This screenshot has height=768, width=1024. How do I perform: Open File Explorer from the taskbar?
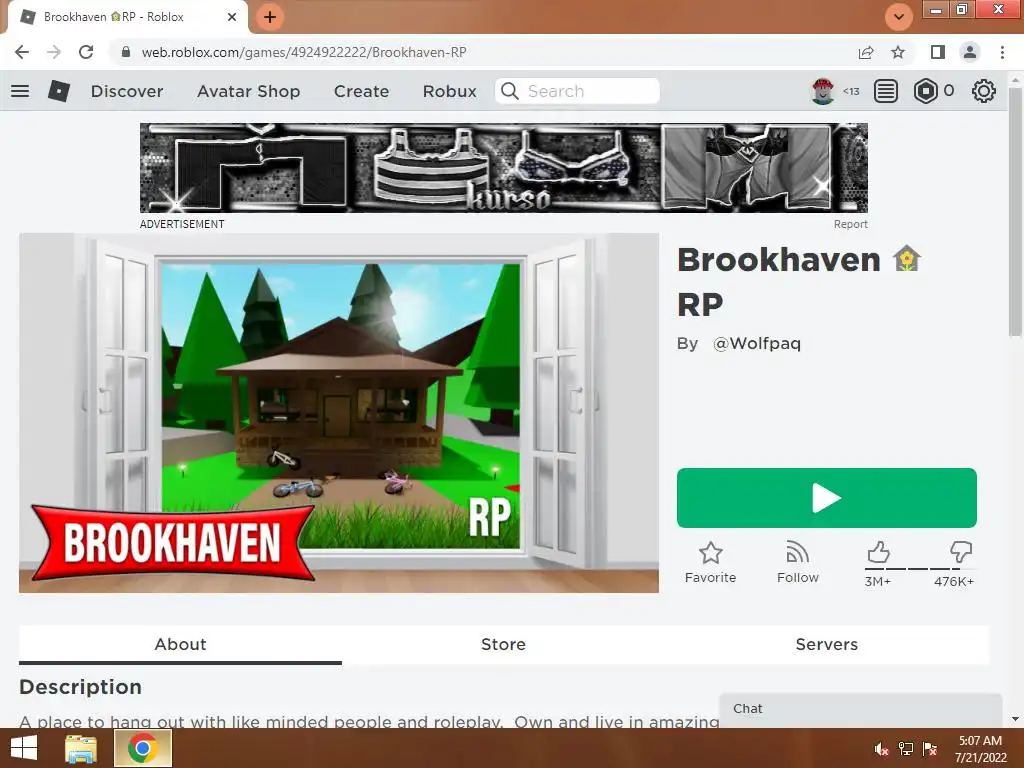click(81, 748)
